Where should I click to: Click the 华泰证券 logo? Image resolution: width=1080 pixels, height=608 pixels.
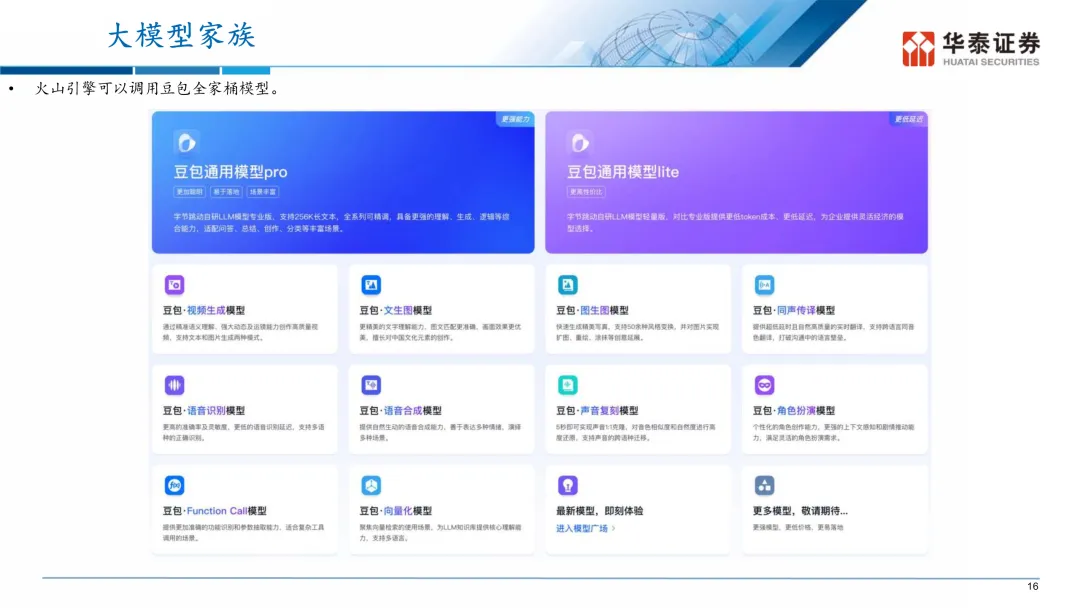point(970,48)
